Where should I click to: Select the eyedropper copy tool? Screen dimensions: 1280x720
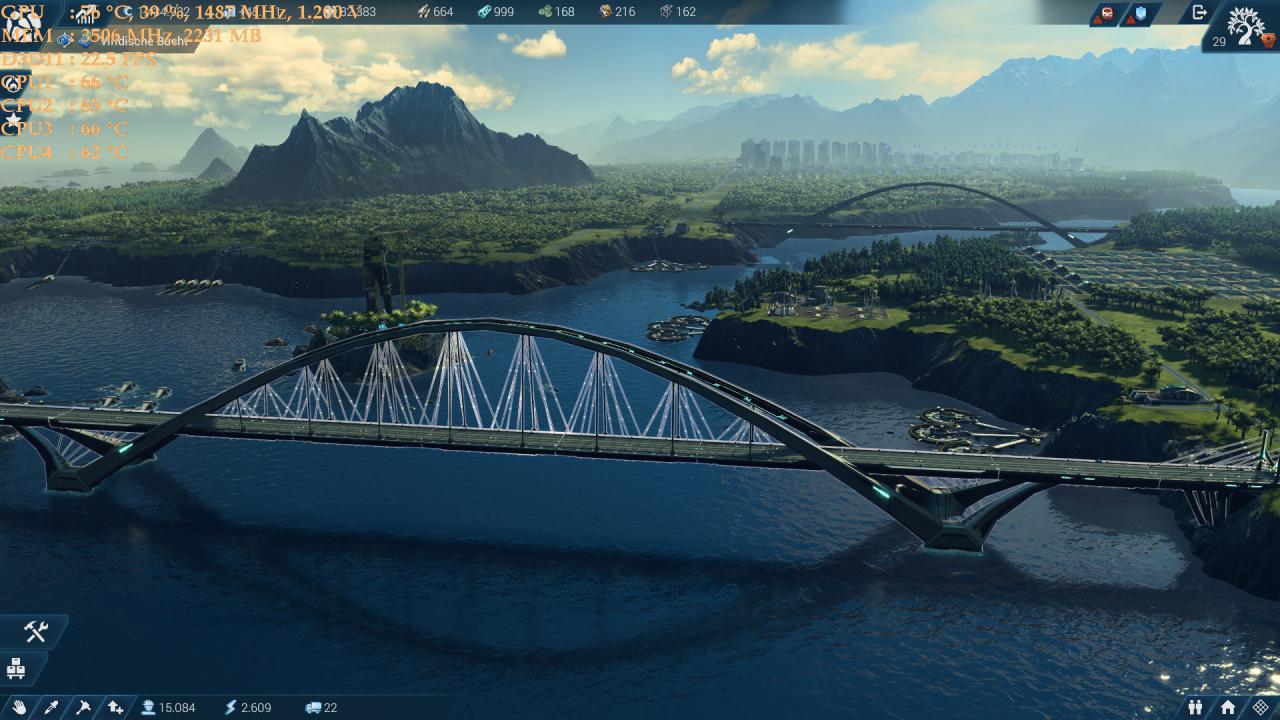(51, 707)
